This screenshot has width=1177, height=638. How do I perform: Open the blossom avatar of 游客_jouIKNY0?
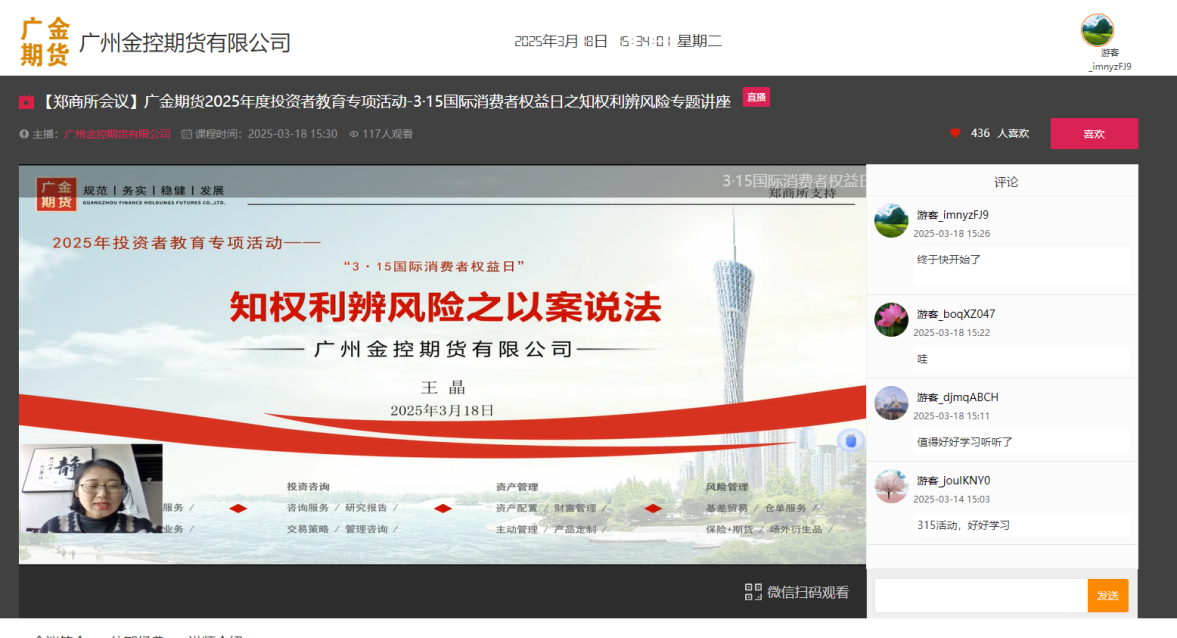coord(891,486)
